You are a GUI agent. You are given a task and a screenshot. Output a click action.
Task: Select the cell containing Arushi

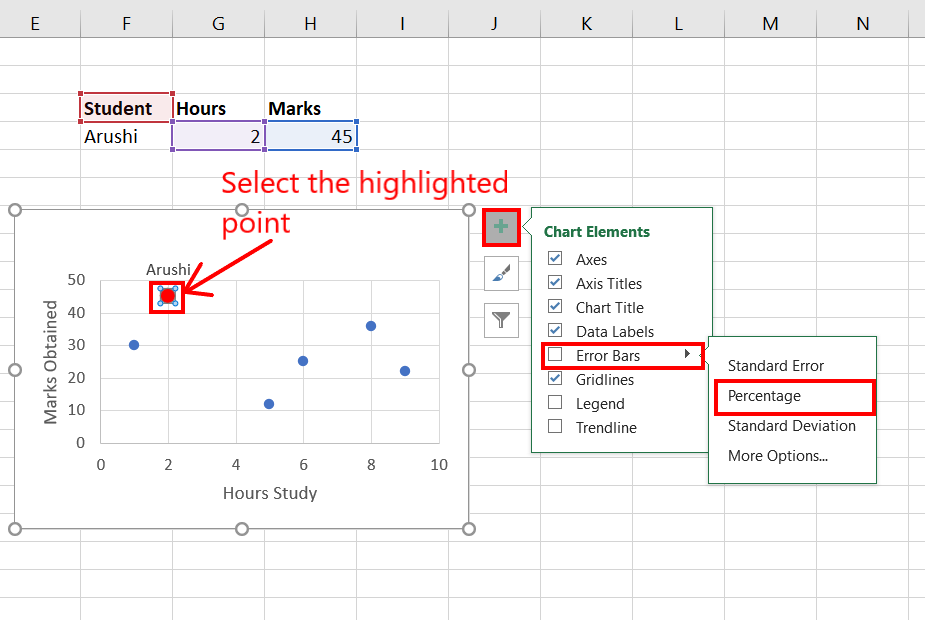126,136
